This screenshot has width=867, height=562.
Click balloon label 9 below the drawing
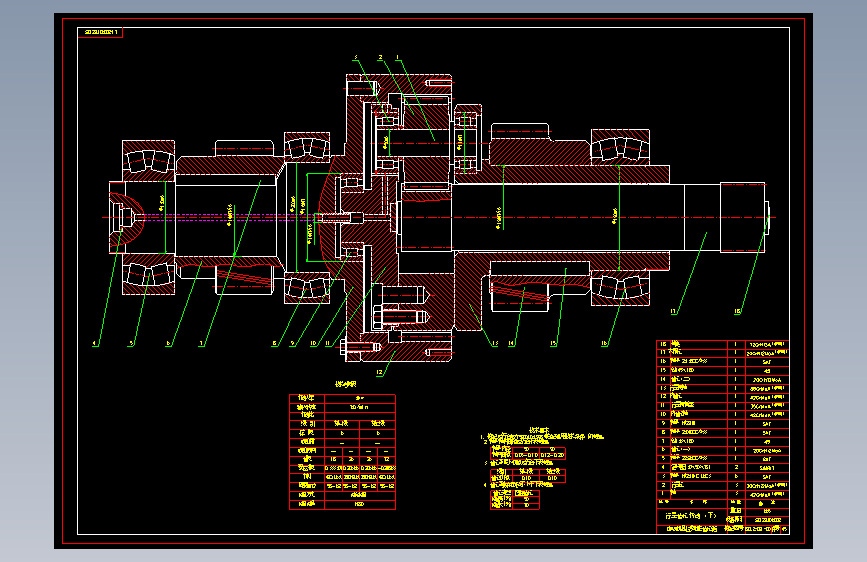click(293, 344)
